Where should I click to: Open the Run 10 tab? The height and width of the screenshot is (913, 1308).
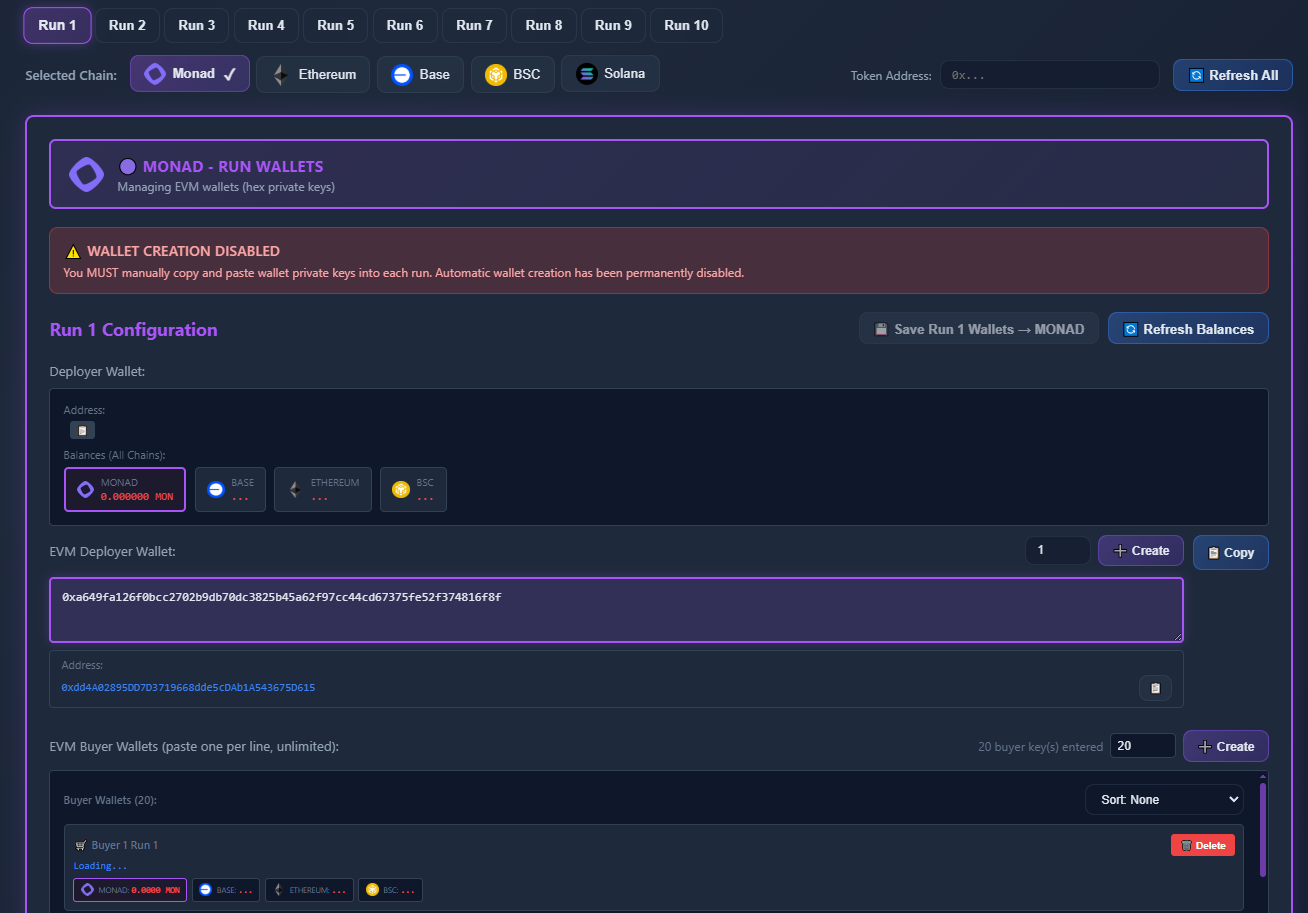point(686,25)
